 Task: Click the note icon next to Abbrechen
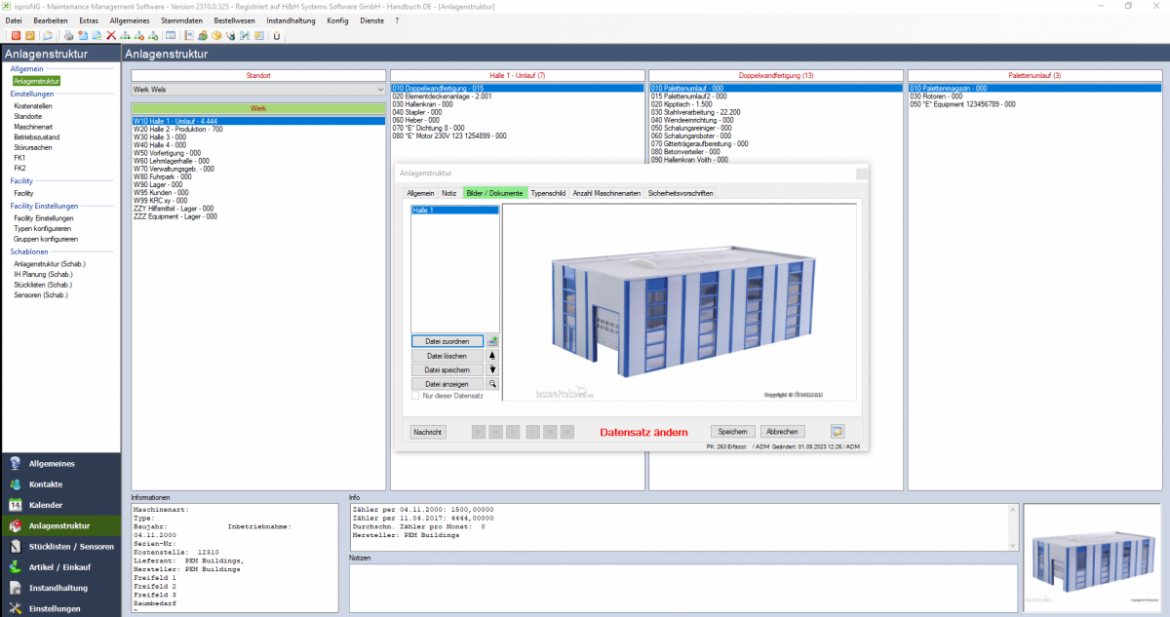[x=837, y=431]
